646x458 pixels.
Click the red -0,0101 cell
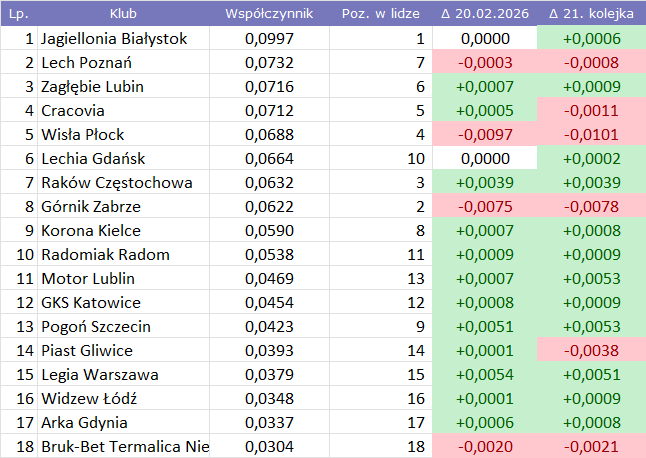pyautogui.click(x=591, y=135)
